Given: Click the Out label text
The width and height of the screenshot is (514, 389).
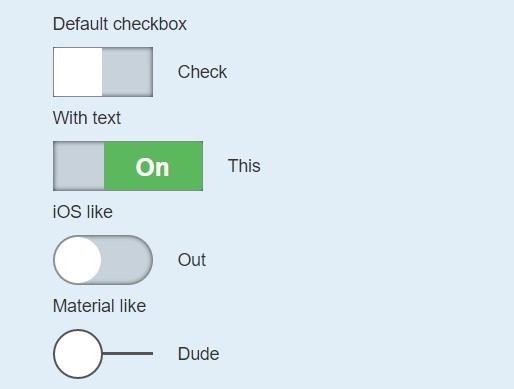Looking at the screenshot, I should (192, 260).
